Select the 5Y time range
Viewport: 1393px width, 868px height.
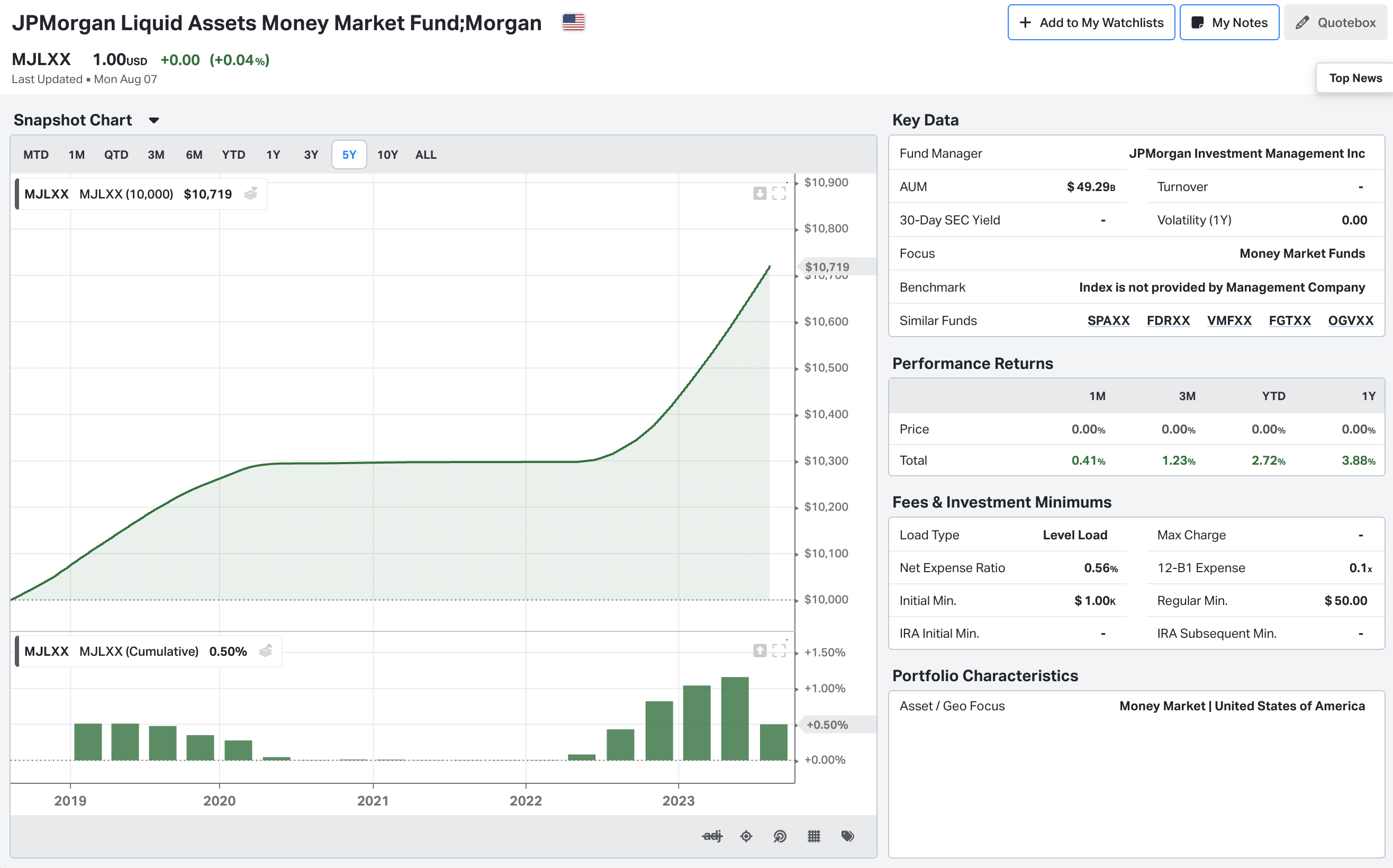[x=349, y=155]
